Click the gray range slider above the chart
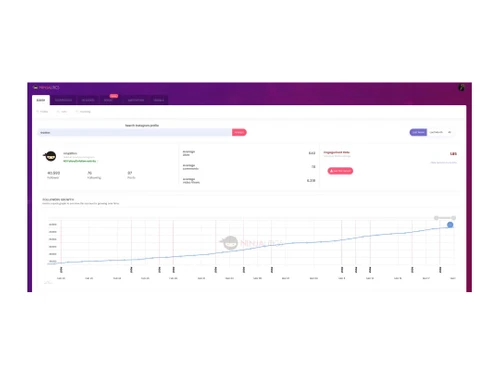This screenshot has height=375, width=500. pos(445,218)
